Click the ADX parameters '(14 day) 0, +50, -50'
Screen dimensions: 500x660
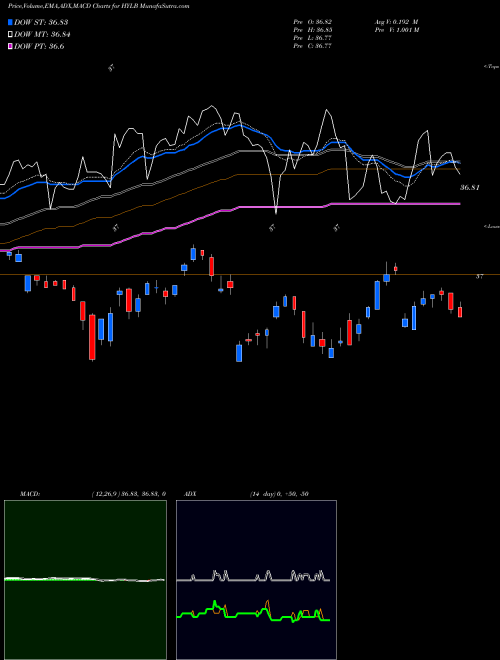click(279, 494)
